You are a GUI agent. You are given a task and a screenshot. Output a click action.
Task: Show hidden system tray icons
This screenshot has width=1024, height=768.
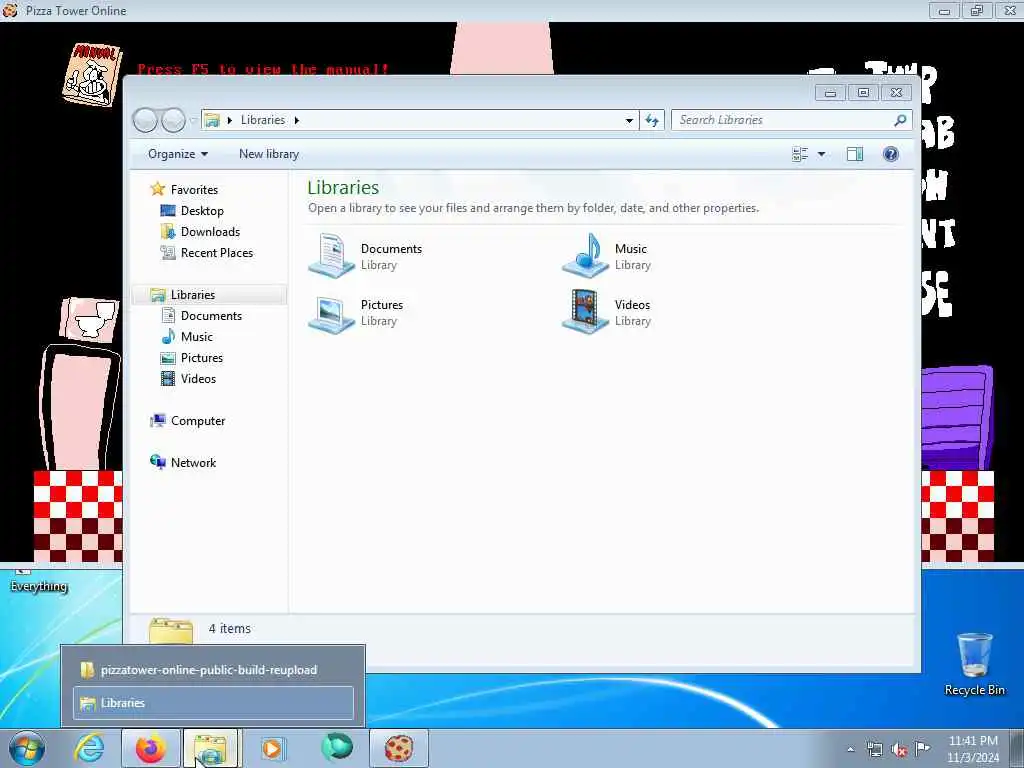850,749
